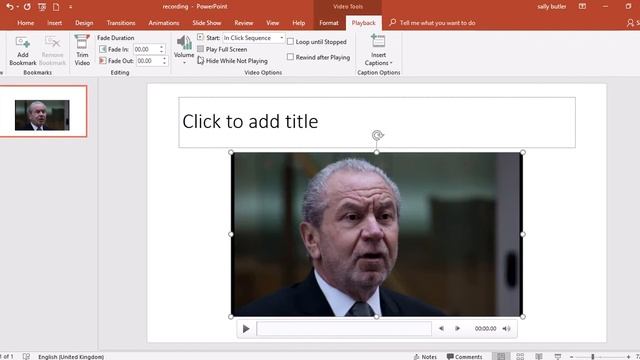Viewport: 640px width, 360px height.
Task: Click the video seek bar
Action: click(344, 329)
